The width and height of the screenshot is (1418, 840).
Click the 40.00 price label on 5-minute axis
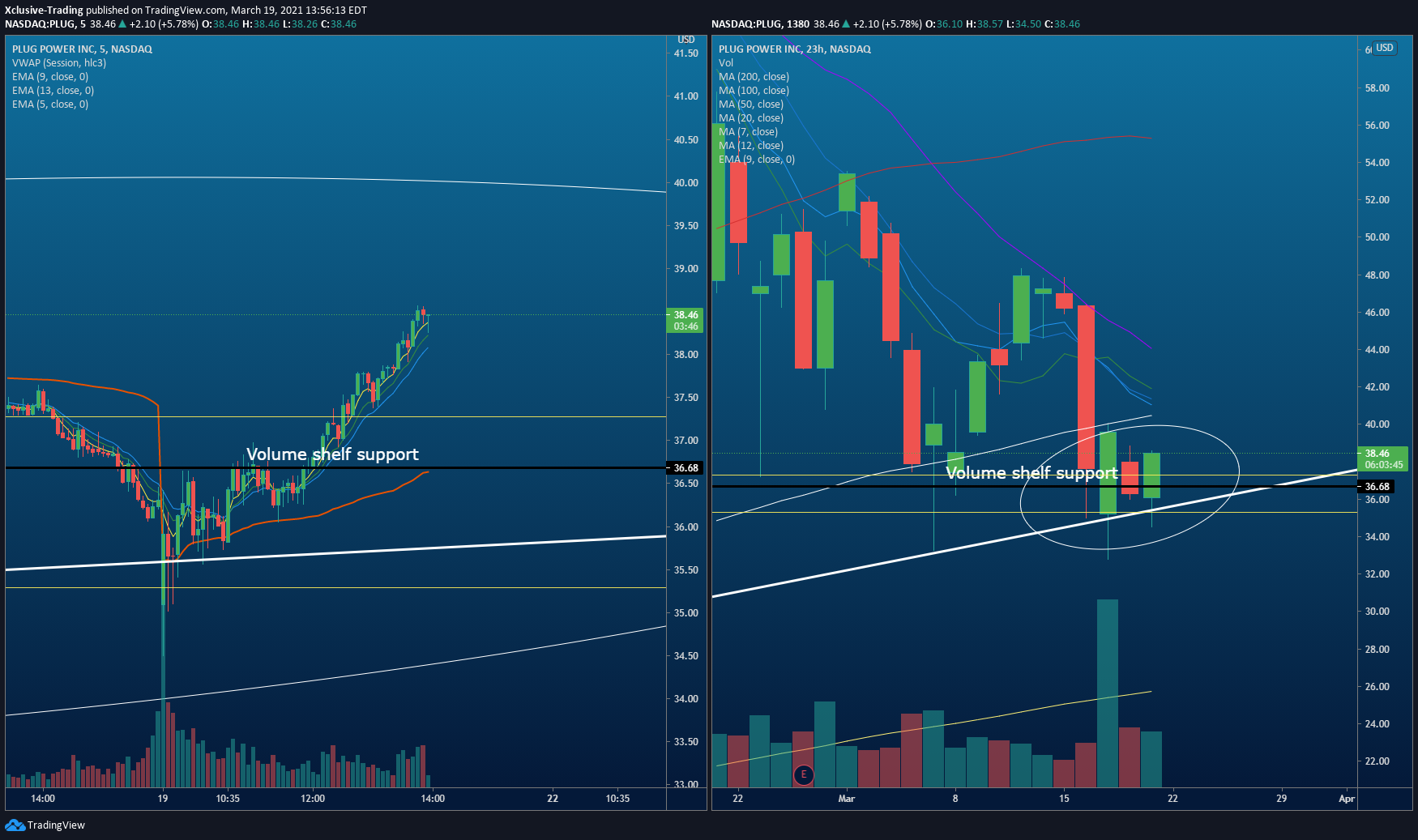point(686,183)
